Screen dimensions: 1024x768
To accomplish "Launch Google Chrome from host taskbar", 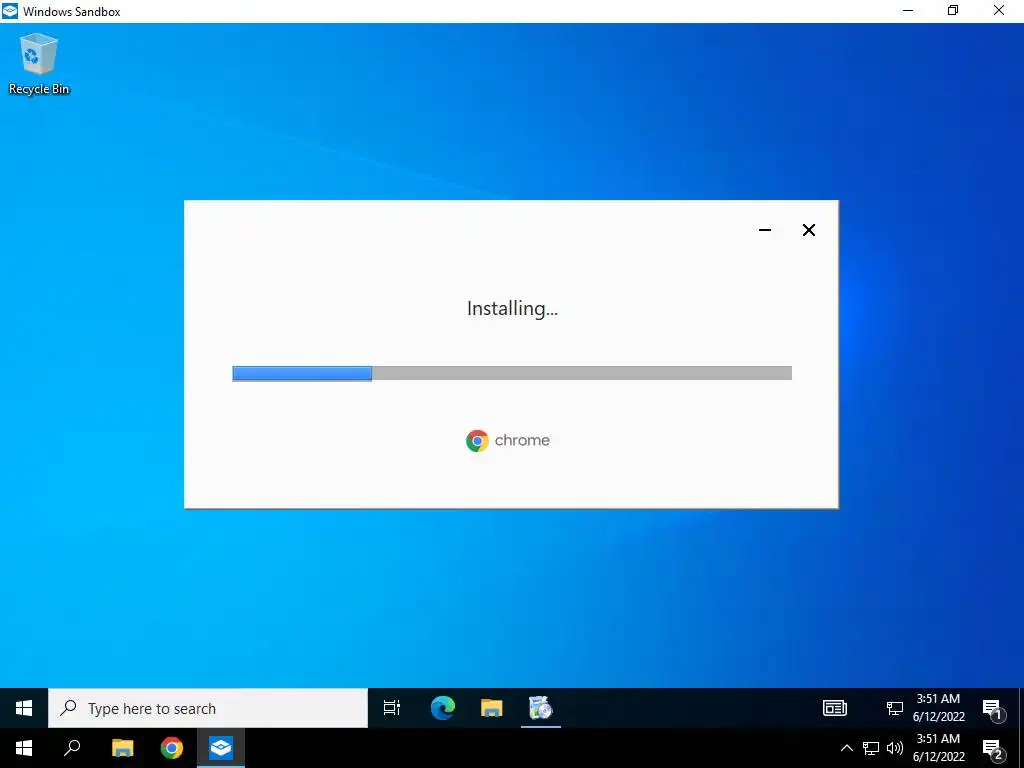I will tap(172, 748).
